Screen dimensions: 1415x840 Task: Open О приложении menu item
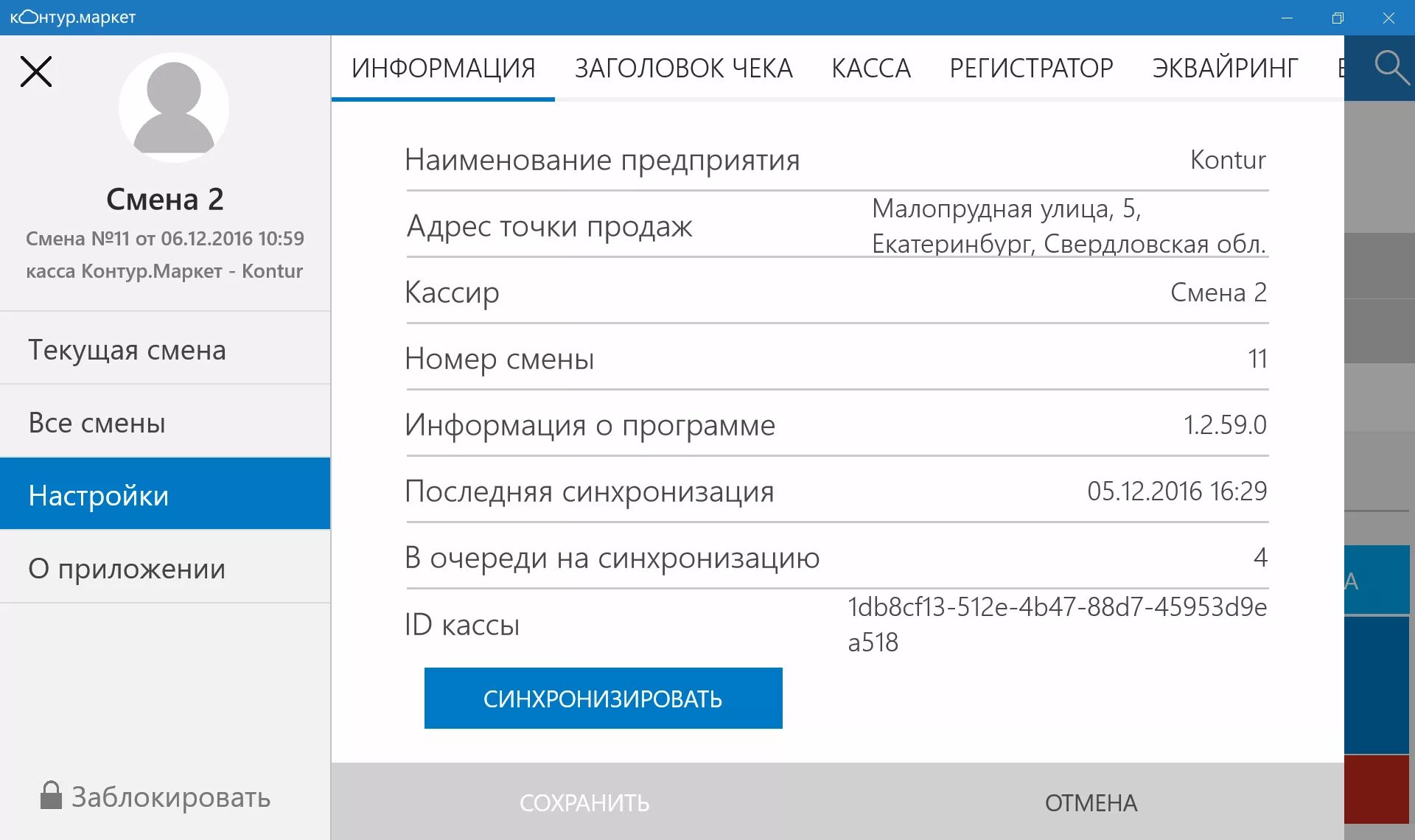pyautogui.click(x=165, y=567)
